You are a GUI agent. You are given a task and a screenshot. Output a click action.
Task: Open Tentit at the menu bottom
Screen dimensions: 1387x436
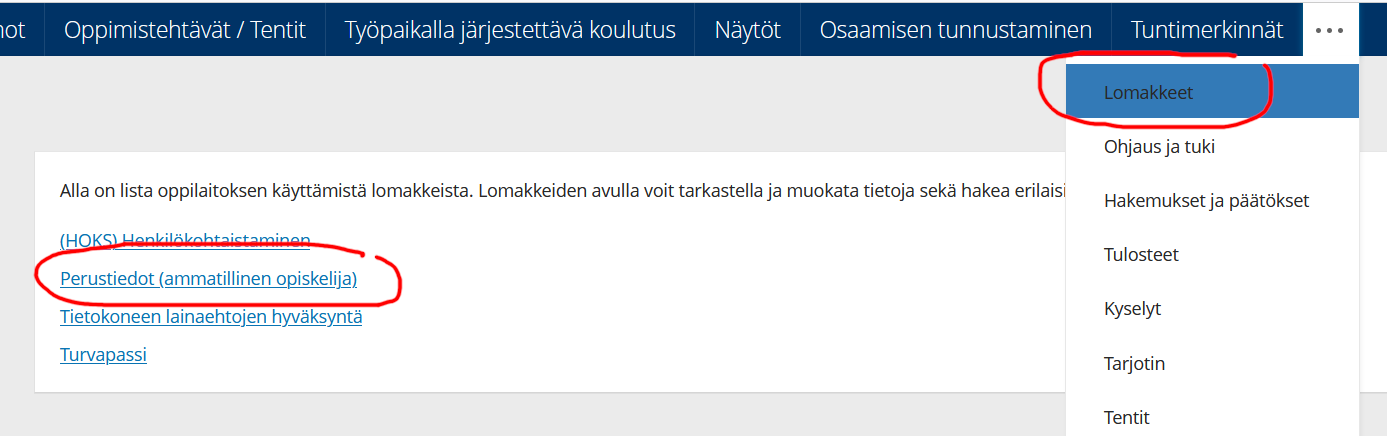pyautogui.click(x=1126, y=417)
